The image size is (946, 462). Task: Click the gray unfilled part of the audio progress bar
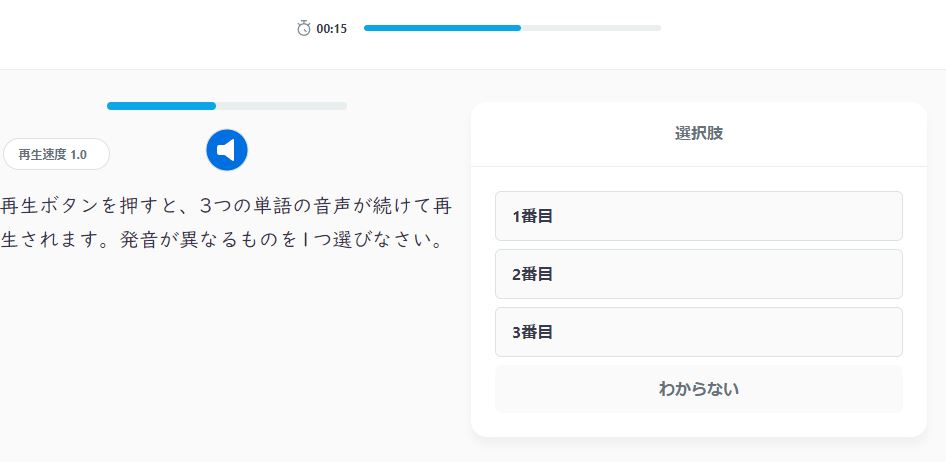click(x=281, y=106)
